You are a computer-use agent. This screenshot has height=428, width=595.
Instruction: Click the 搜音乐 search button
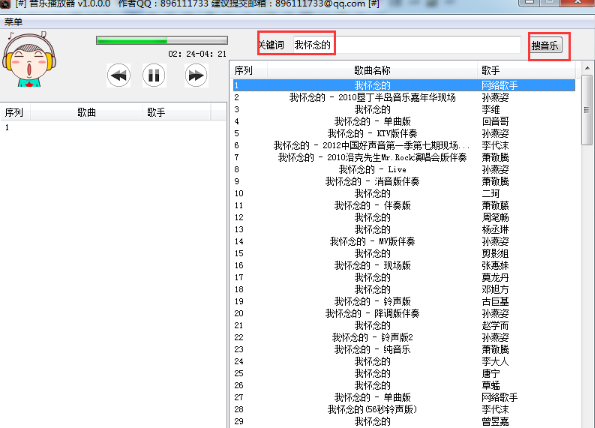coord(545,46)
